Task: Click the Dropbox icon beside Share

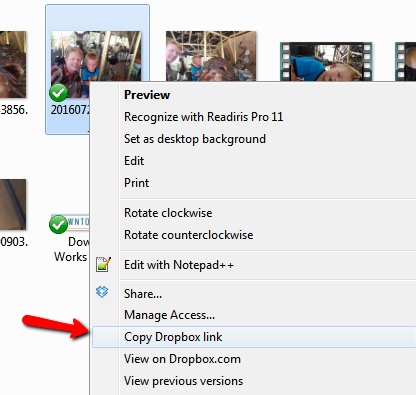Action: click(x=102, y=292)
